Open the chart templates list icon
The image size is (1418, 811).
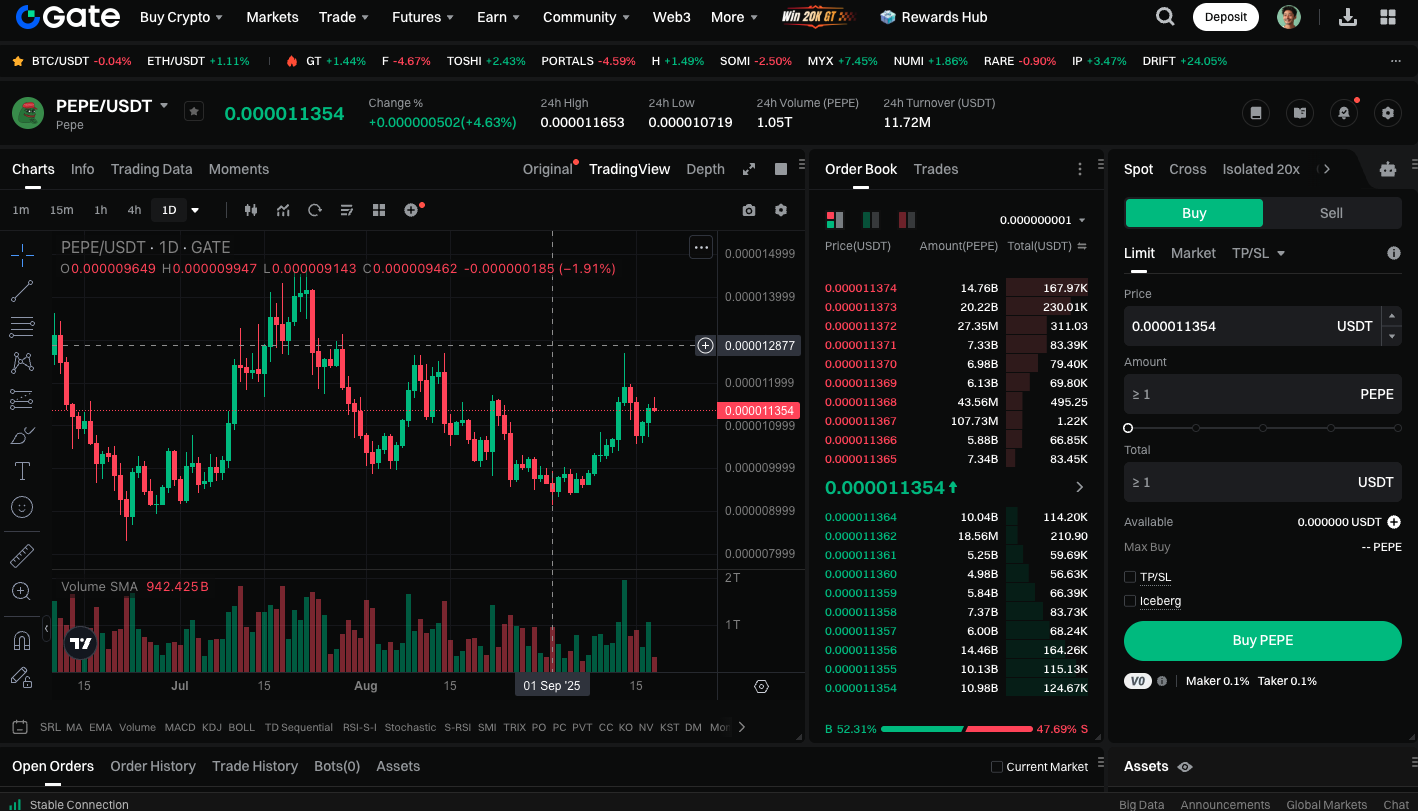pyautogui.click(x=347, y=210)
